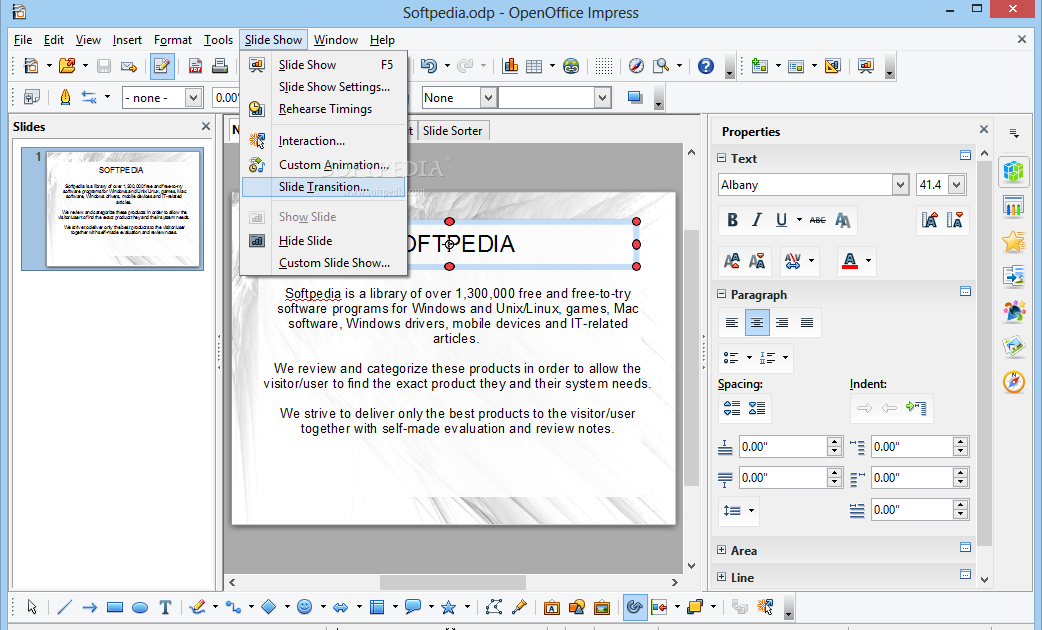Screen dimensions: 1042x630
Task: Click the Send document as e-mail icon
Action: click(129, 66)
